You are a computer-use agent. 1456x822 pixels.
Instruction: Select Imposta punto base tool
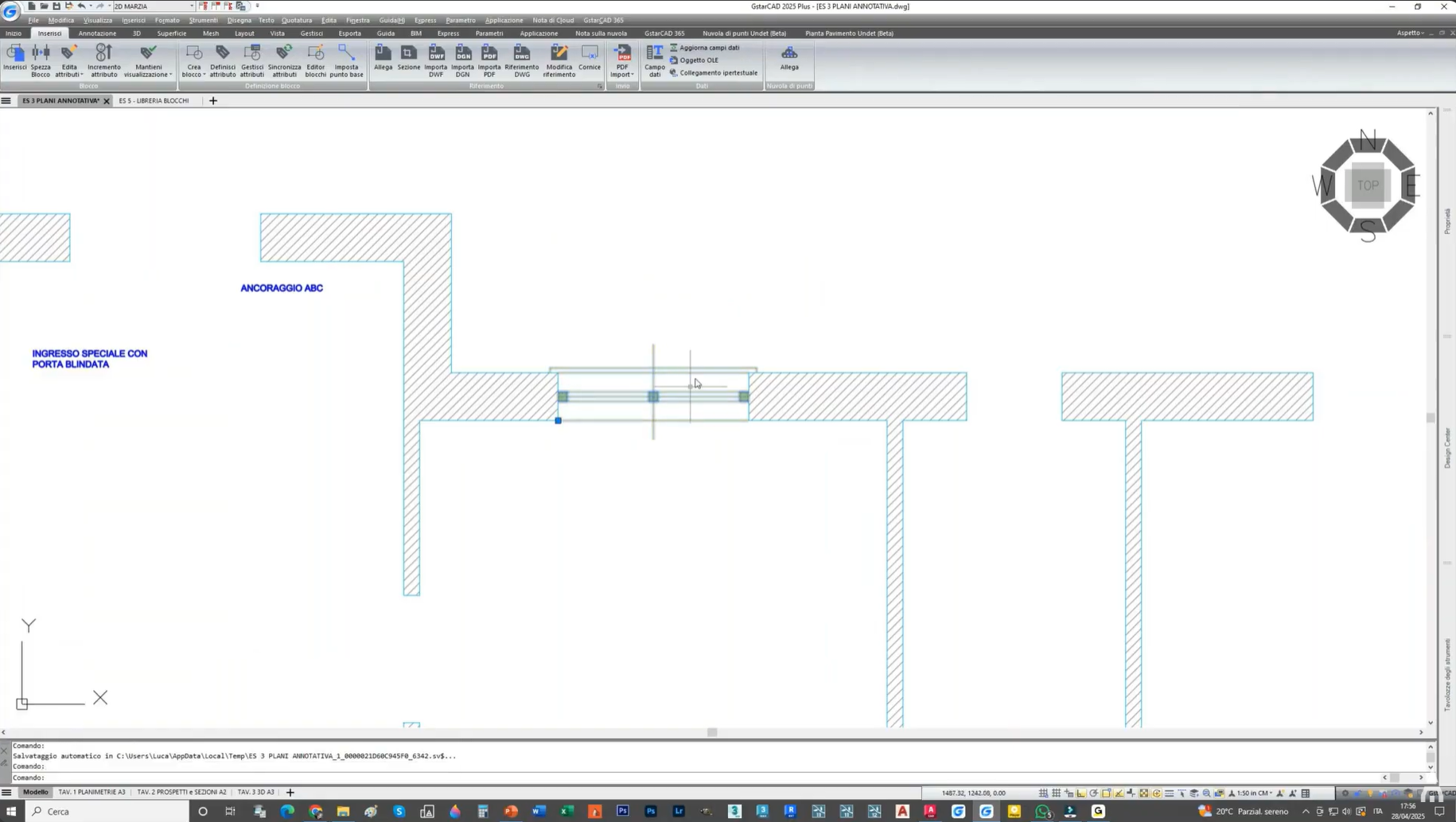pos(346,59)
